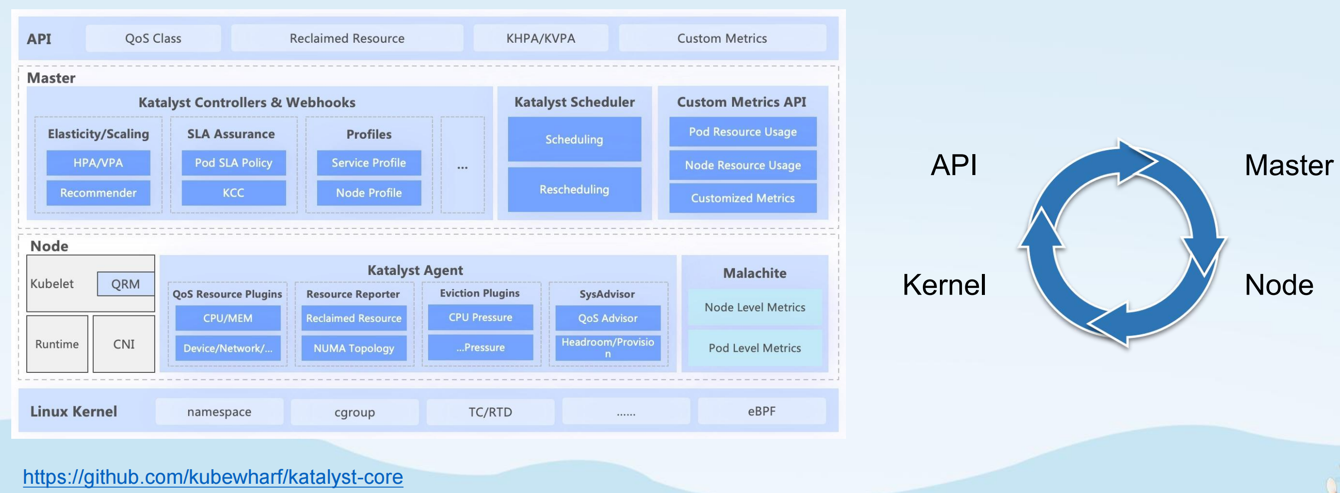Click the CPU/MEM plugin block

click(228, 318)
